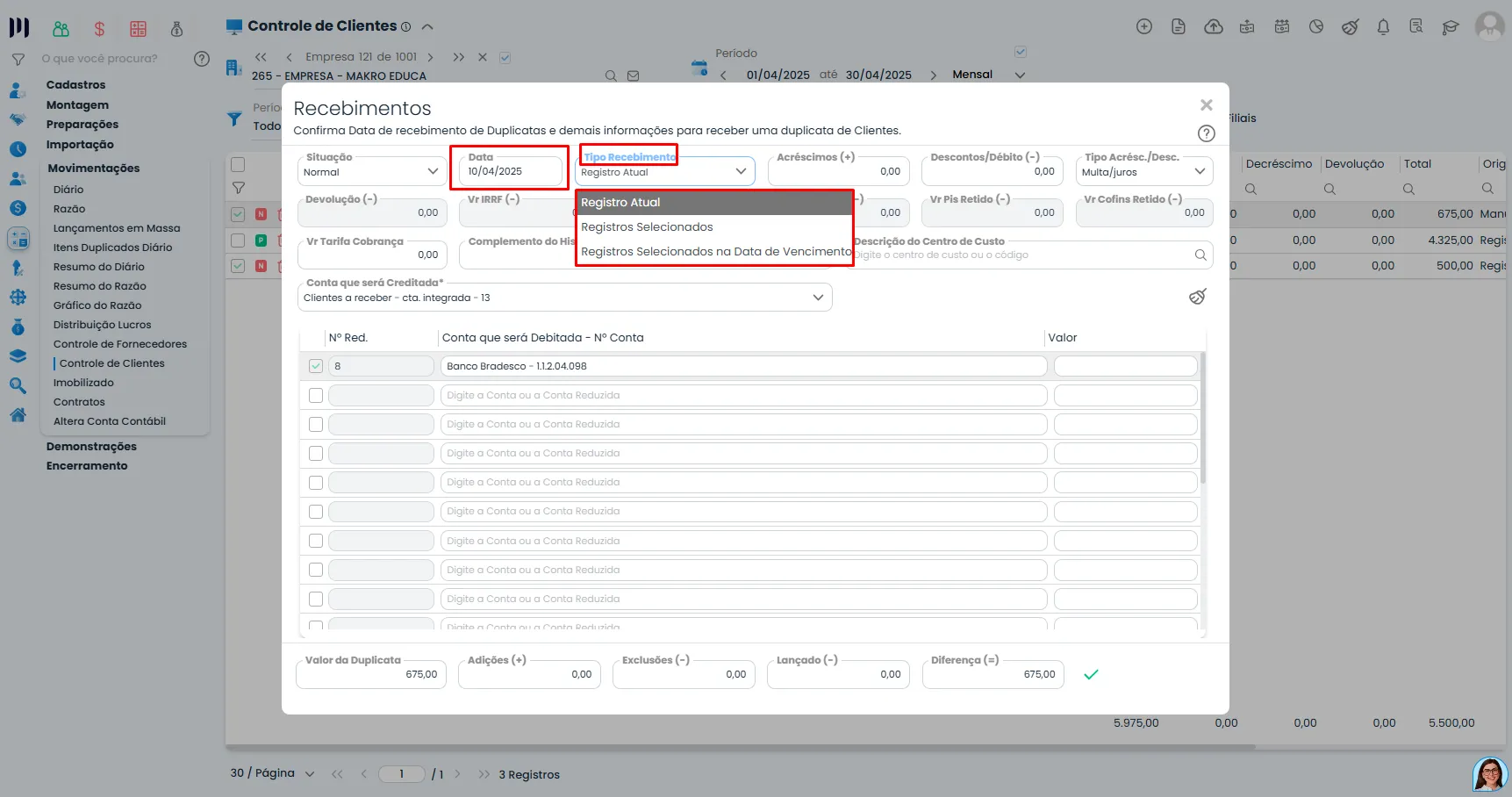
Task: Click the pie chart icon in top toolbar
Action: (1316, 27)
